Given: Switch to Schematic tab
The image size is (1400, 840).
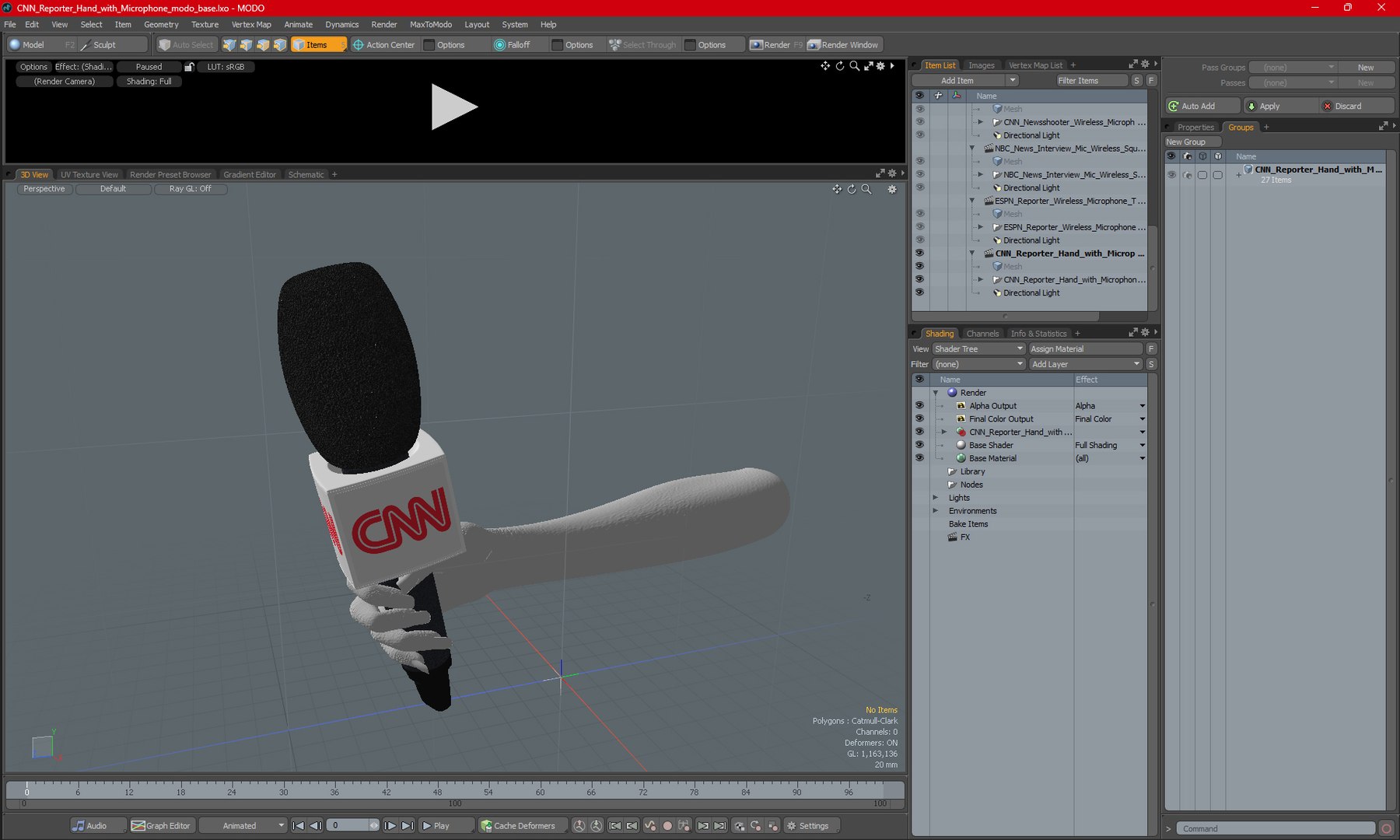Looking at the screenshot, I should 306,174.
